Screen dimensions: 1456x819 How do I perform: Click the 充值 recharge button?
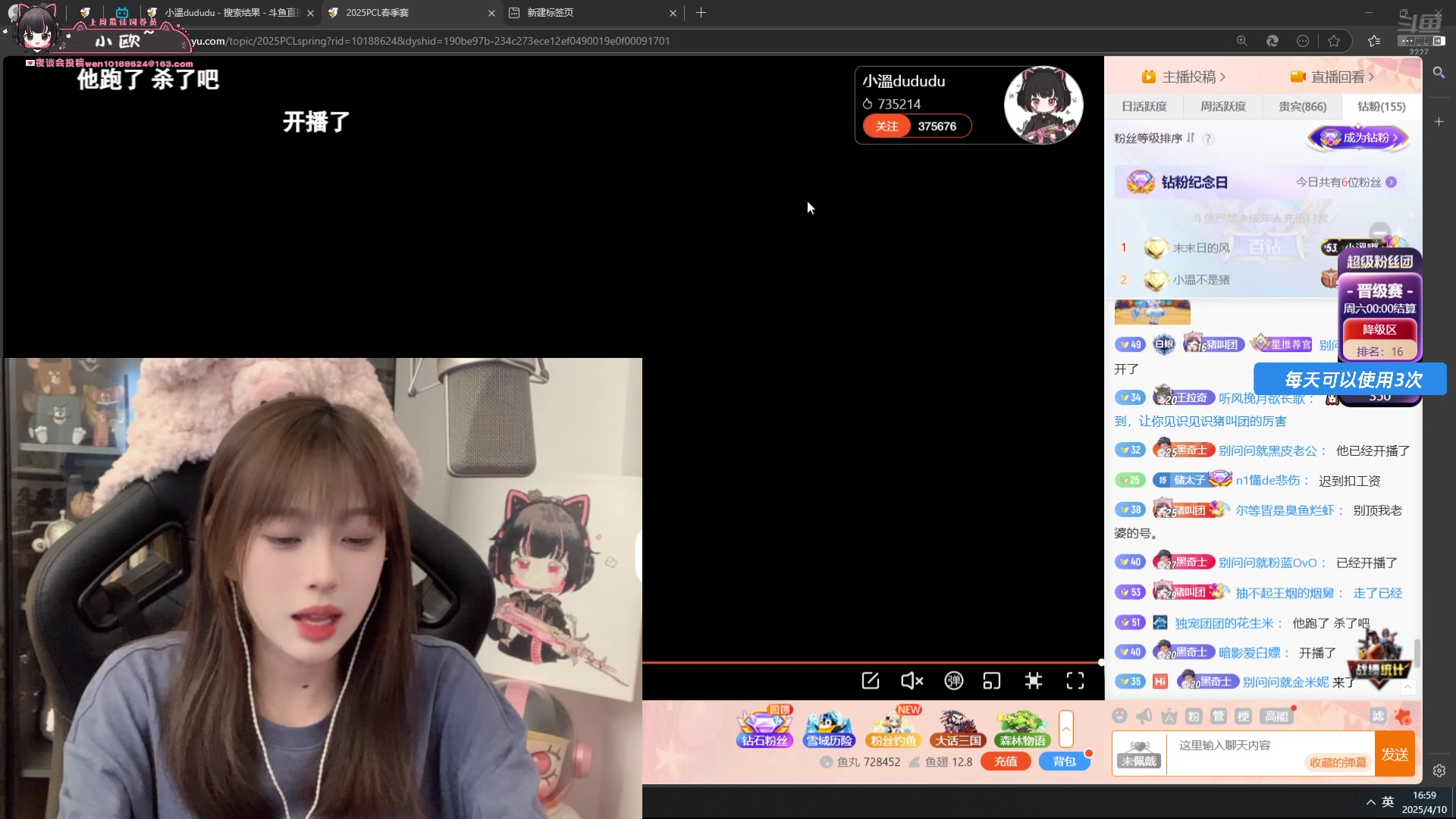pyautogui.click(x=1006, y=761)
